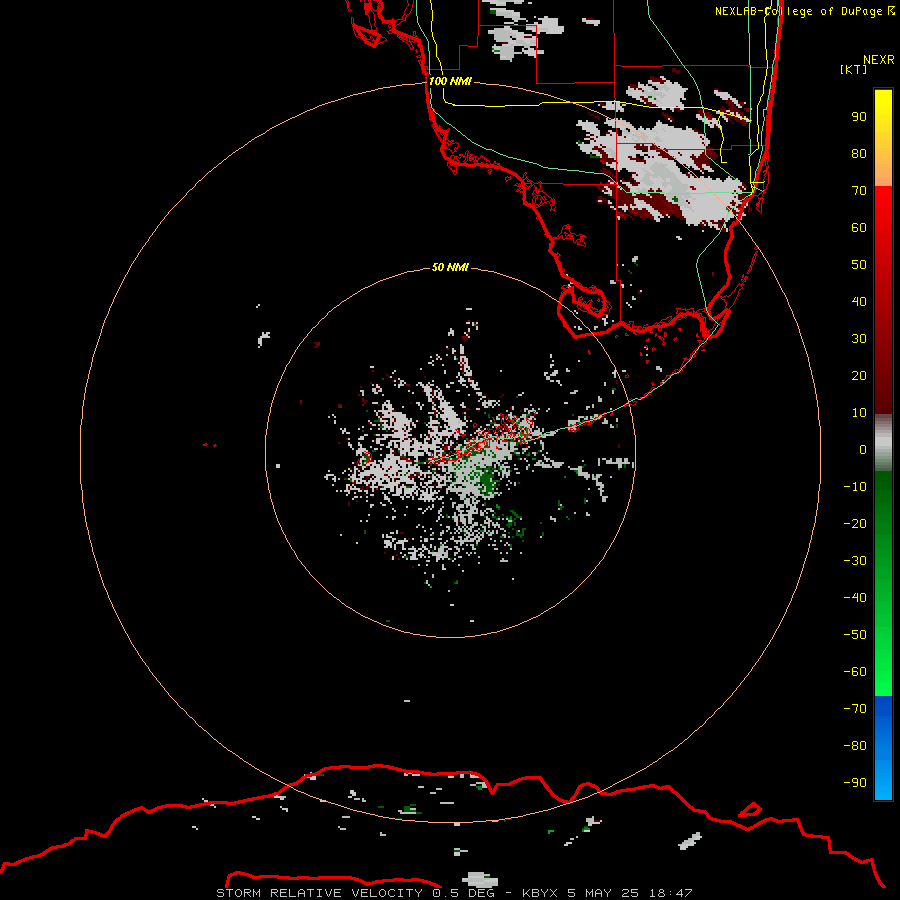The height and width of the screenshot is (900, 900).
Task: Click the 90 value on velocity scale
Action: coord(859,117)
